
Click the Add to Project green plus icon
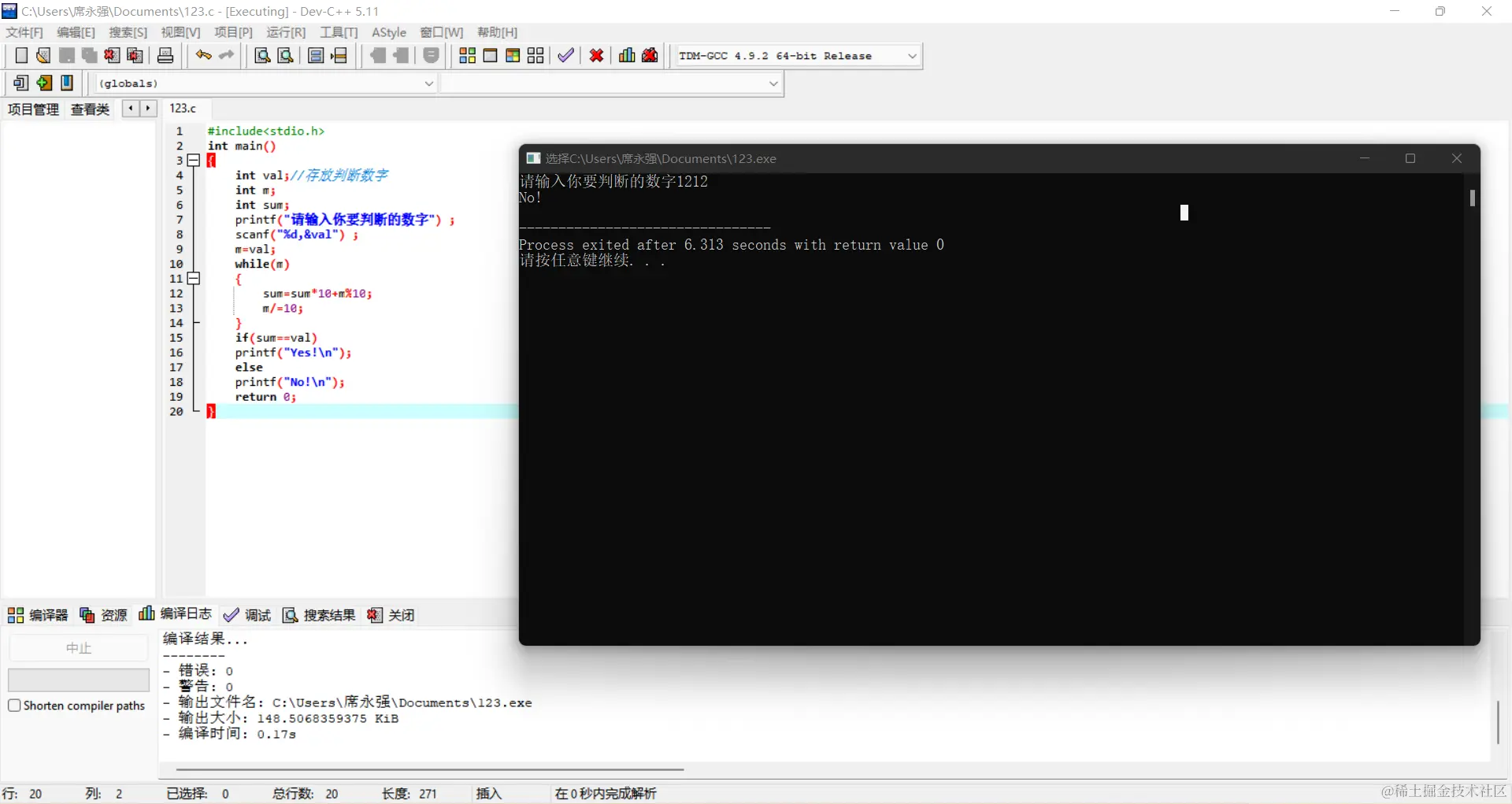click(x=44, y=83)
